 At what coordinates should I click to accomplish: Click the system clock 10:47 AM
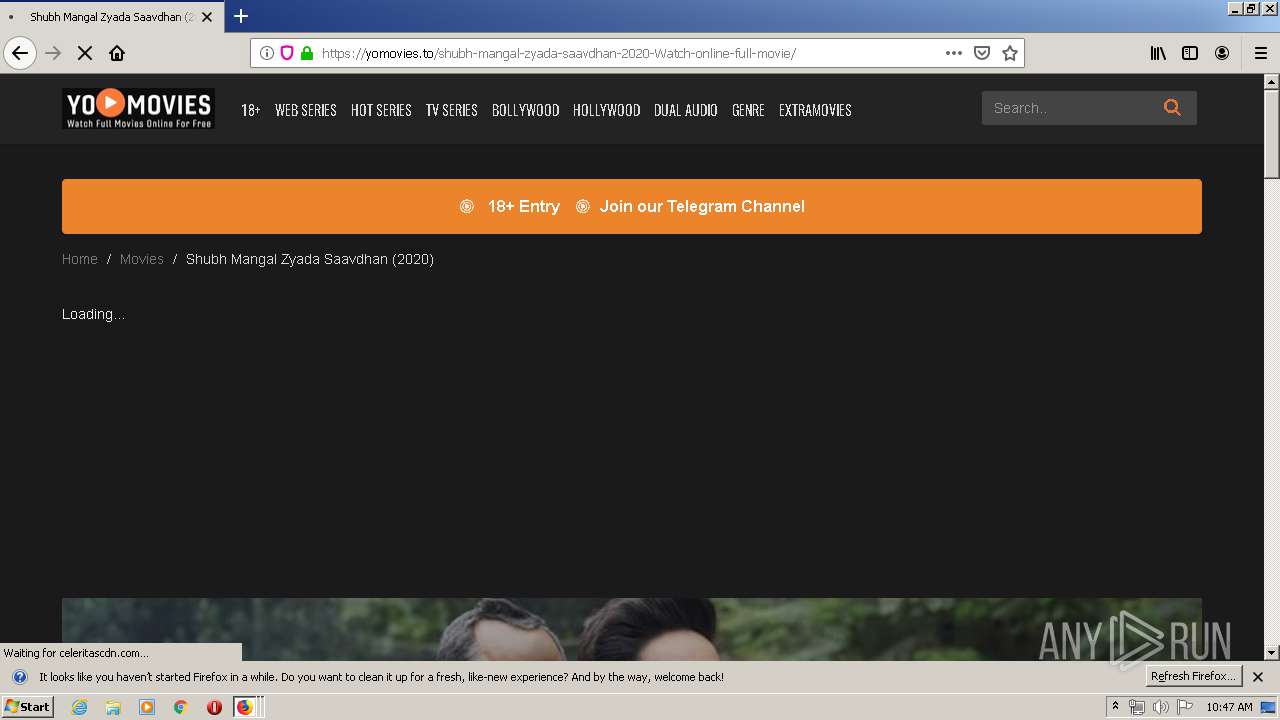click(x=1229, y=707)
